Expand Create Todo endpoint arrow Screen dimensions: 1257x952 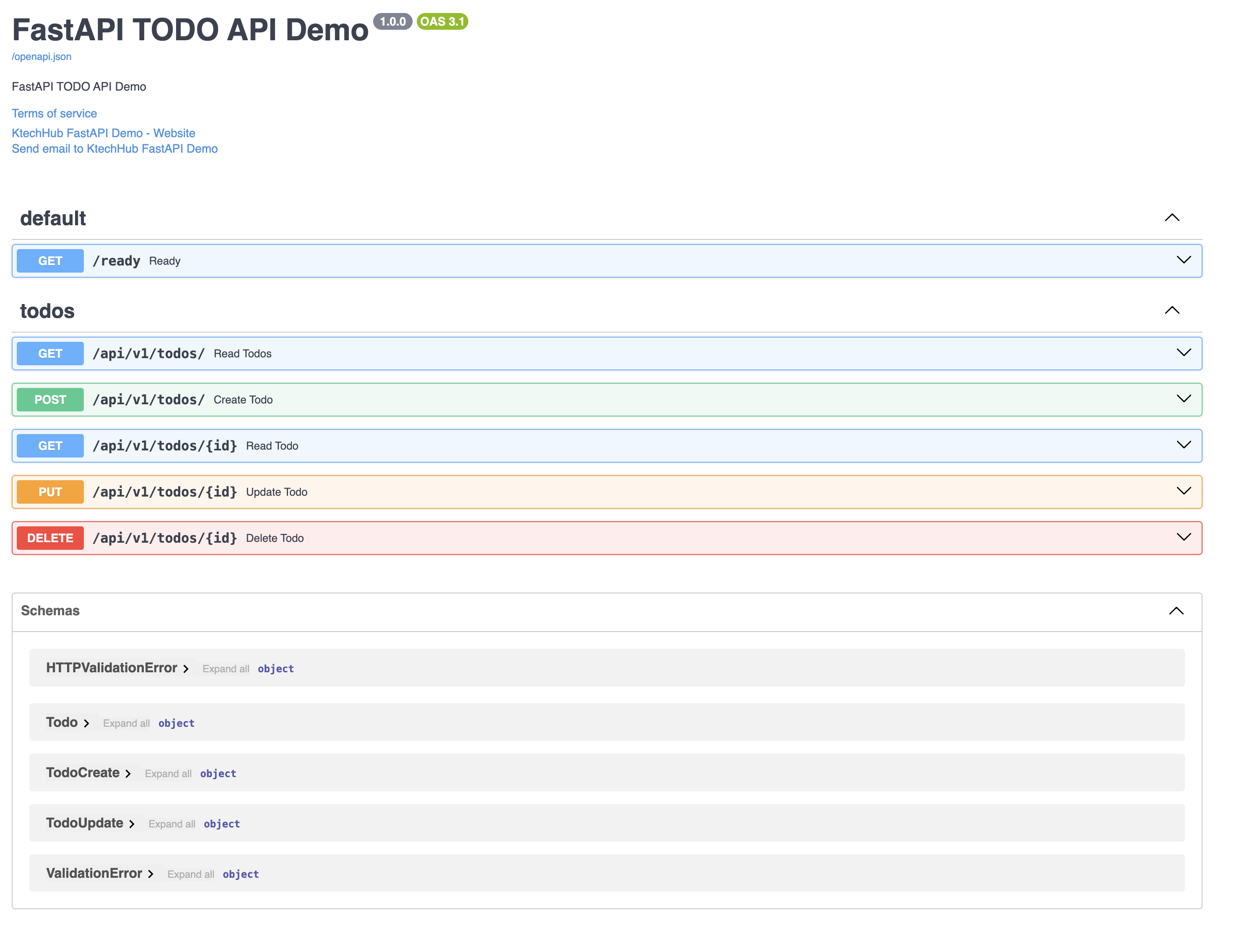click(x=1183, y=399)
